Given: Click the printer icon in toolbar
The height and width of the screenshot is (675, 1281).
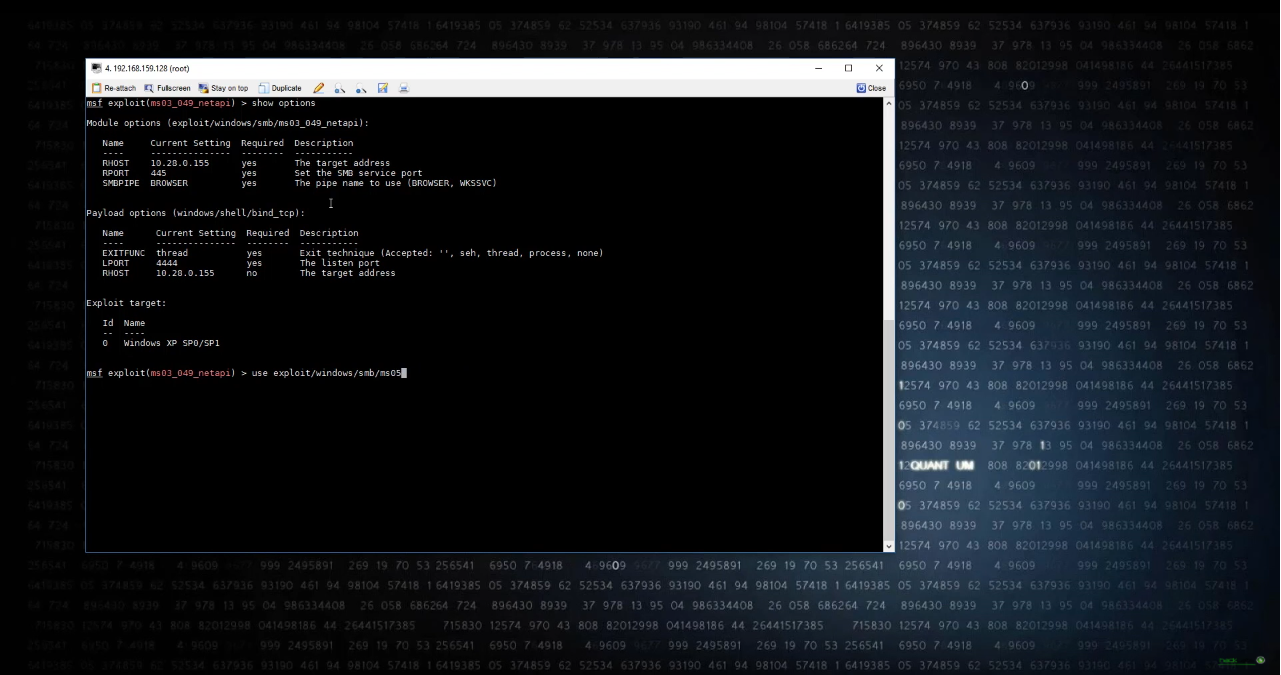Looking at the screenshot, I should pyautogui.click(x=404, y=88).
